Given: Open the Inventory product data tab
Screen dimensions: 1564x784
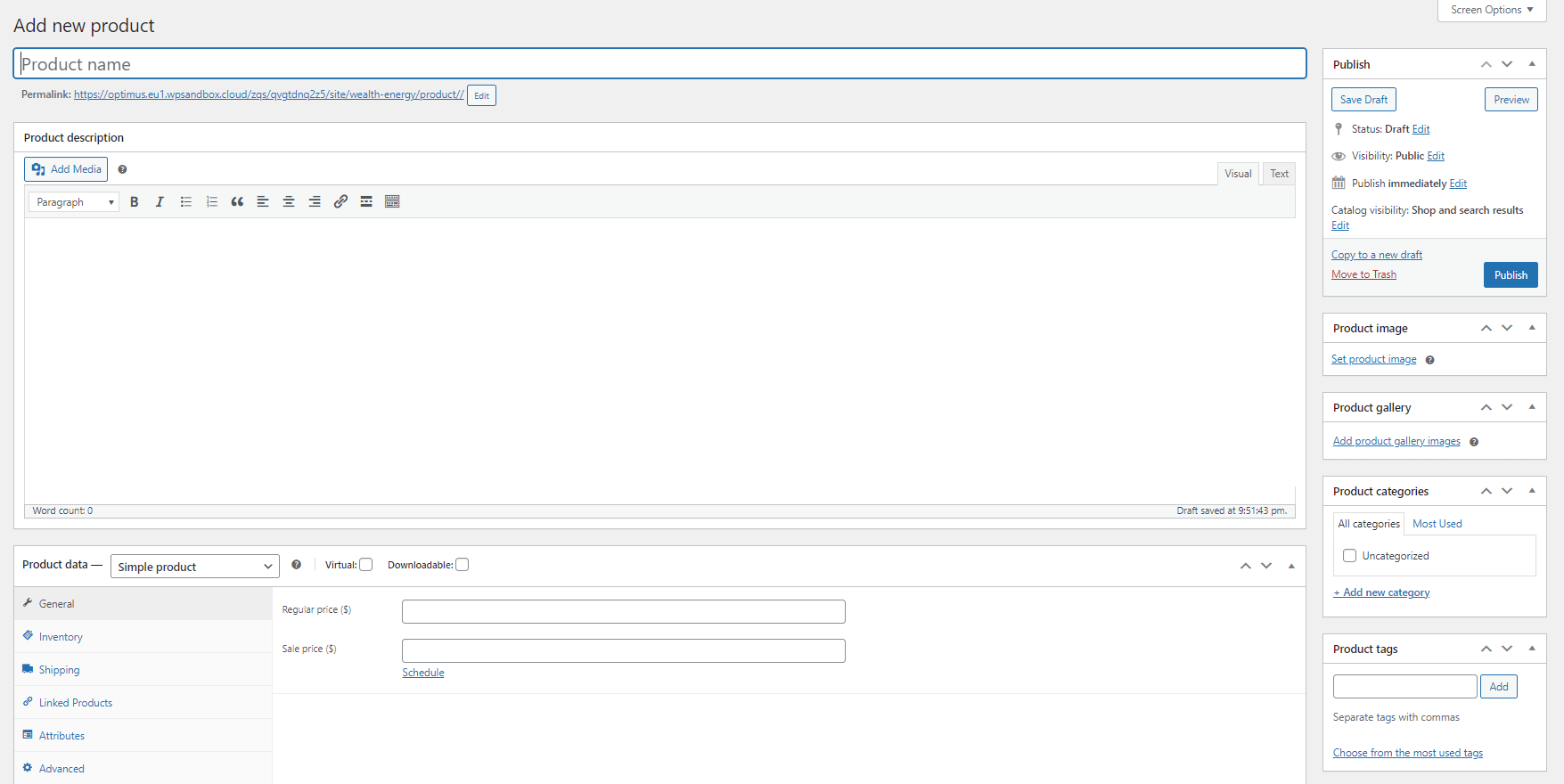Looking at the screenshot, I should [143, 637].
